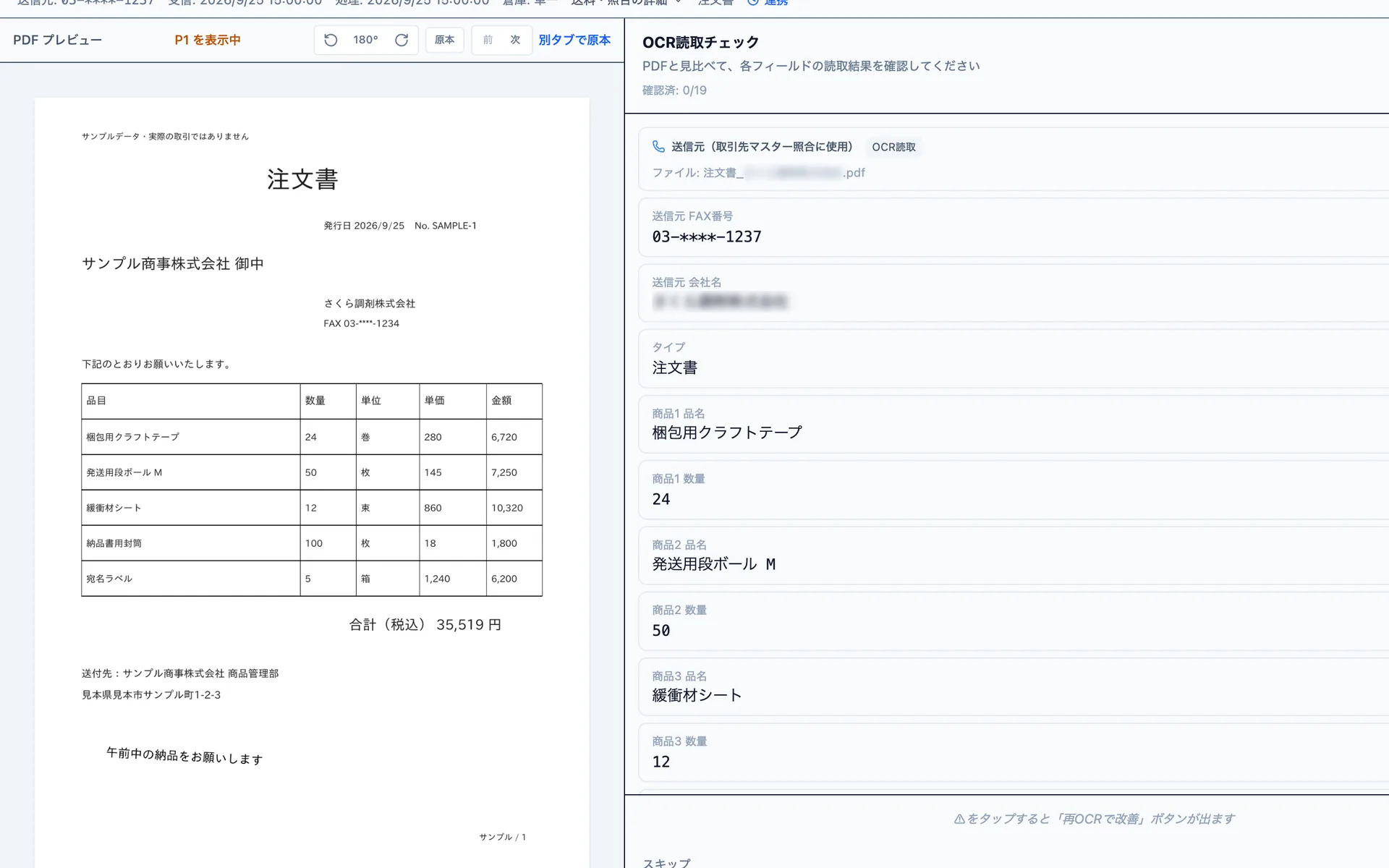This screenshot has width=1389, height=868.
Task: Click the 宛名ラベル cell in the PDF table
Action: (x=191, y=579)
